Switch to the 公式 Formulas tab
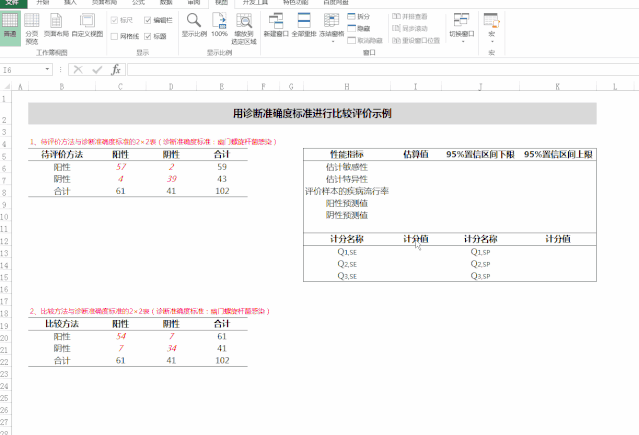 click(x=138, y=3)
